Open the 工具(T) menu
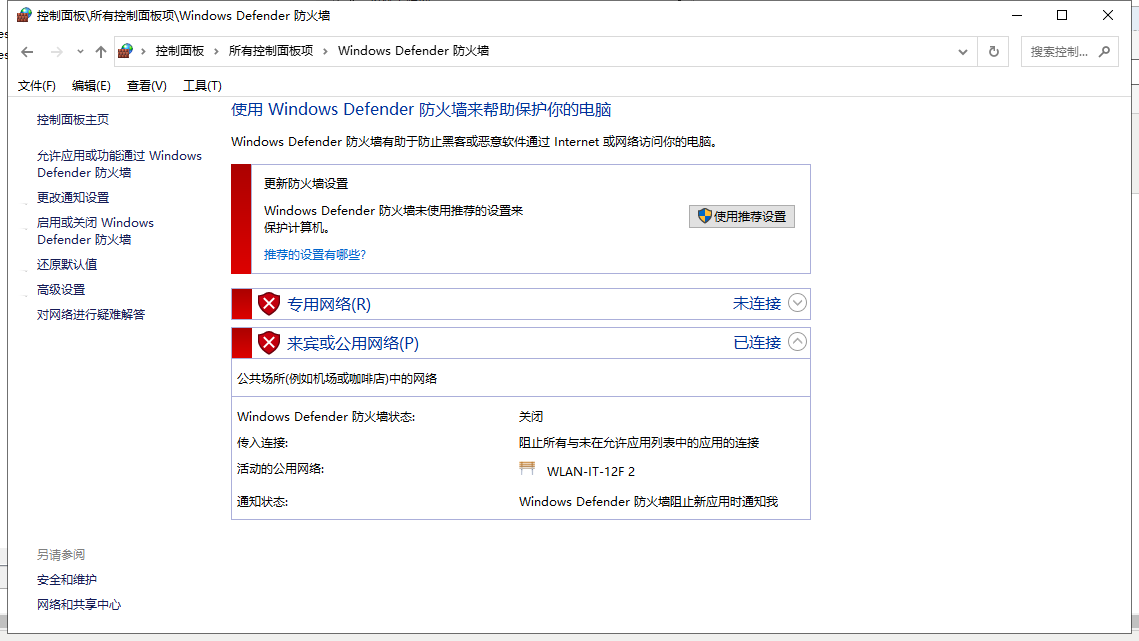This screenshot has height=641, width=1139. click(x=202, y=86)
